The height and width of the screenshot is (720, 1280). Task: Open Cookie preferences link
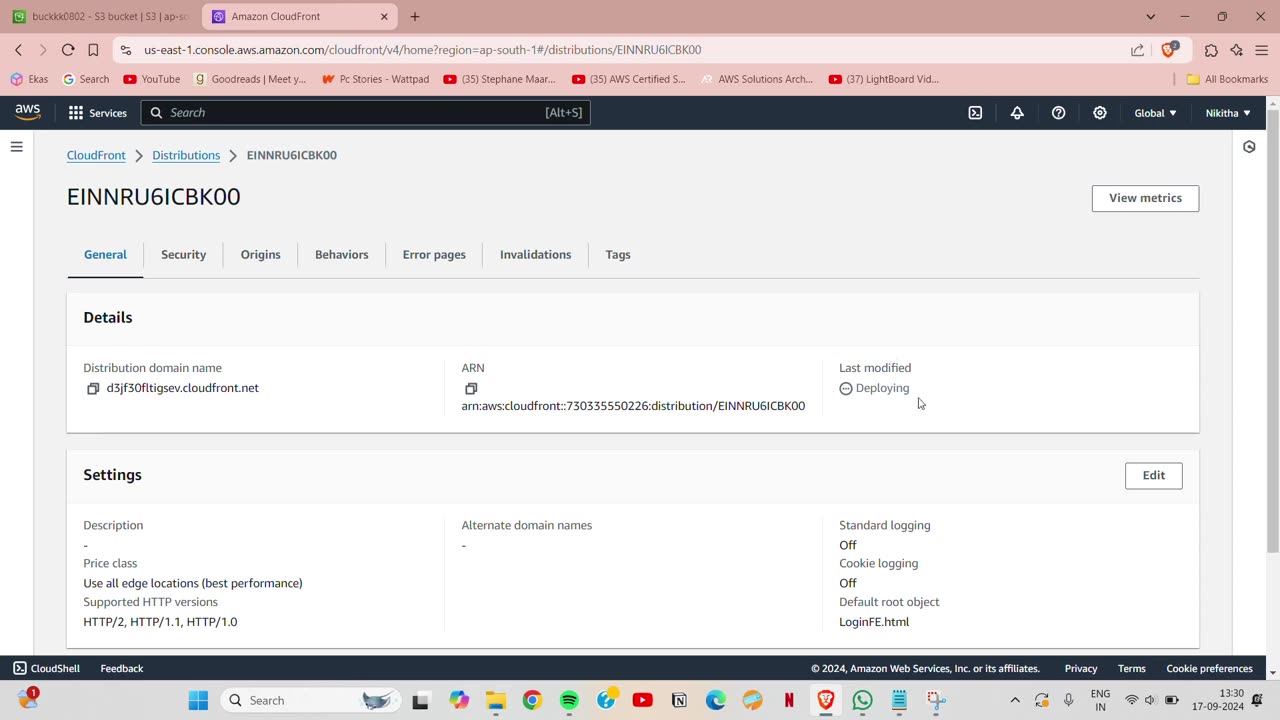(x=1210, y=668)
